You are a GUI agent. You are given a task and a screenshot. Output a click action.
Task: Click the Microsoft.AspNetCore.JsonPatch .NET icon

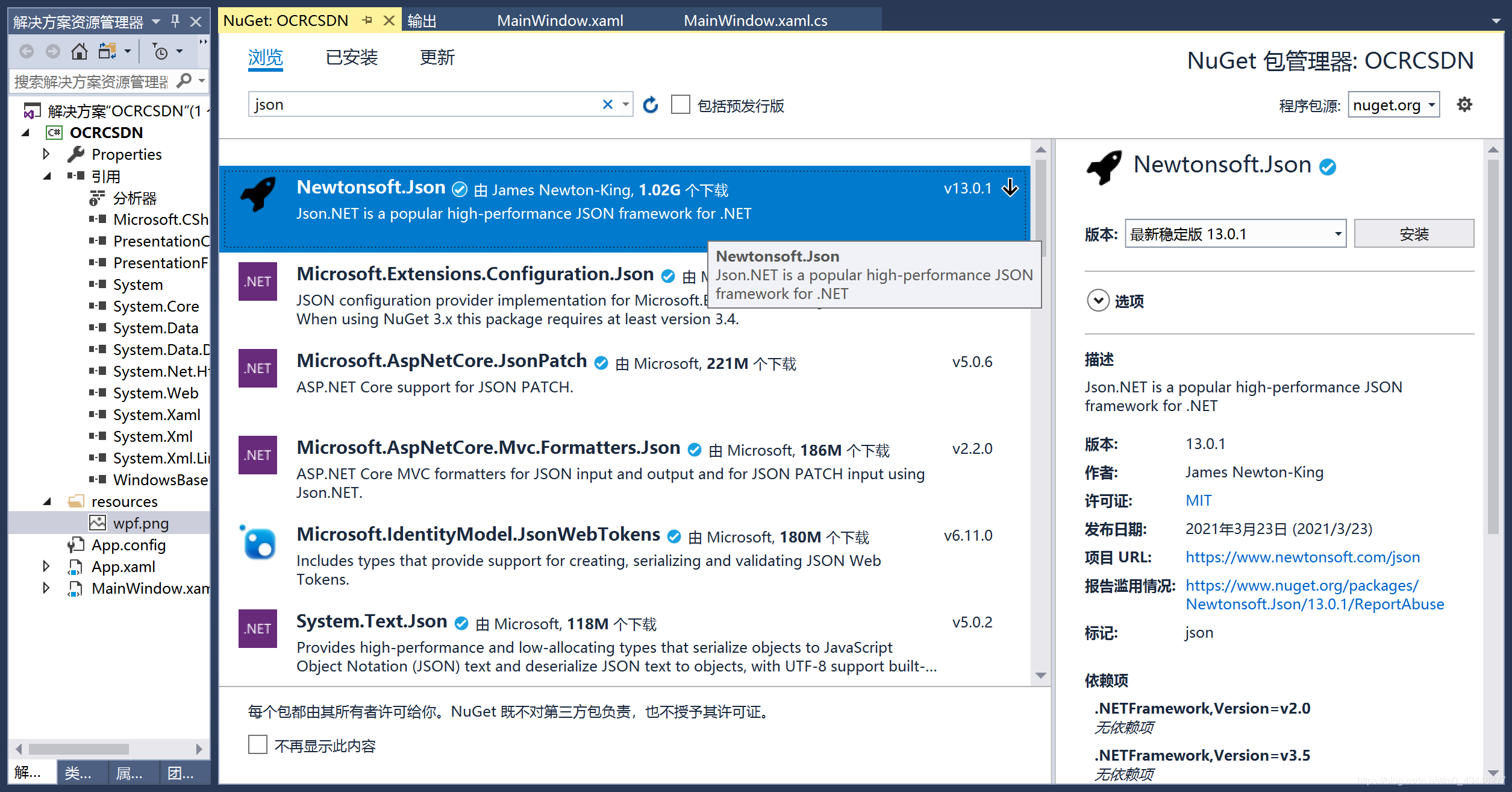point(258,368)
